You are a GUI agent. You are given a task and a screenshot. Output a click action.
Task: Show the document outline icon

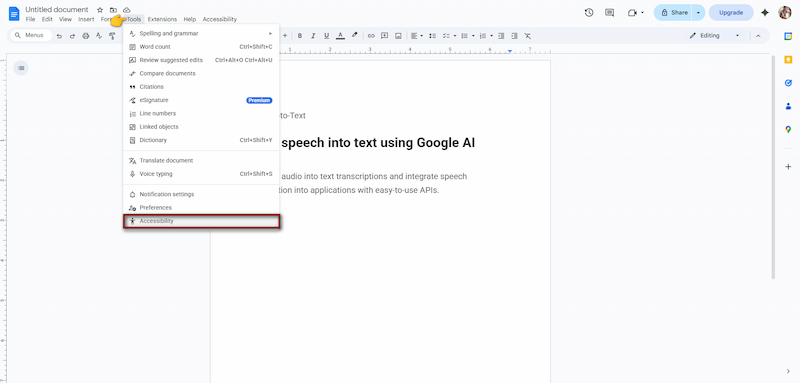(x=21, y=68)
